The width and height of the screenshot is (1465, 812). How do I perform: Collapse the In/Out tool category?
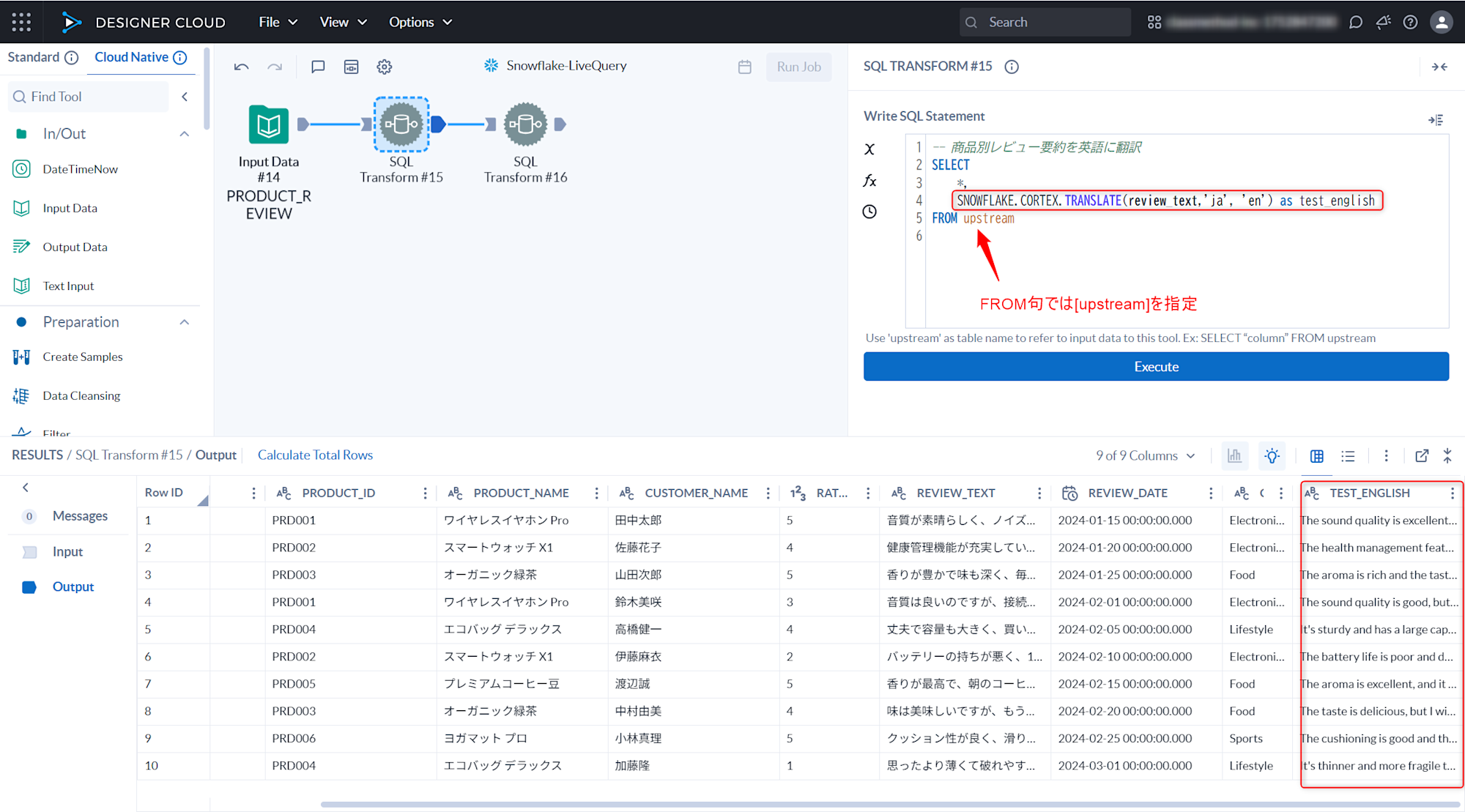[185, 134]
